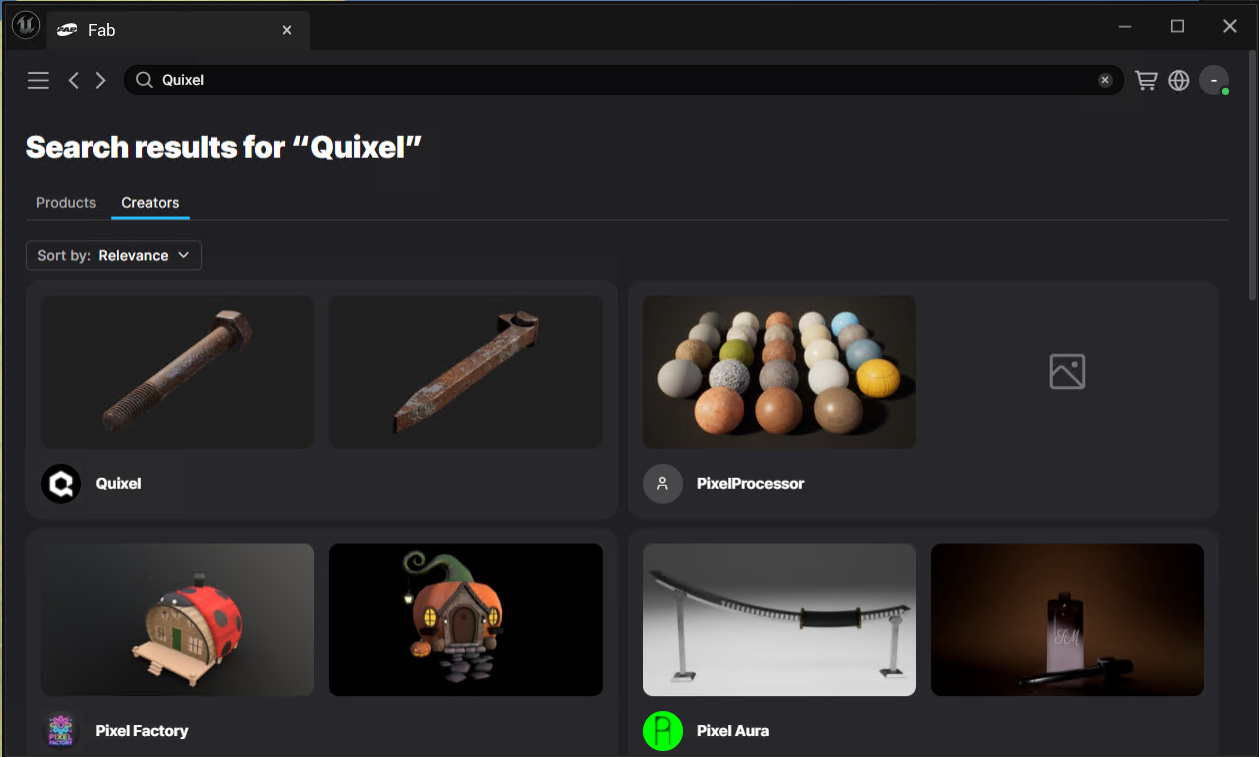Click inside the Quixel search field
This screenshot has width=1259, height=757.
[x=625, y=80]
